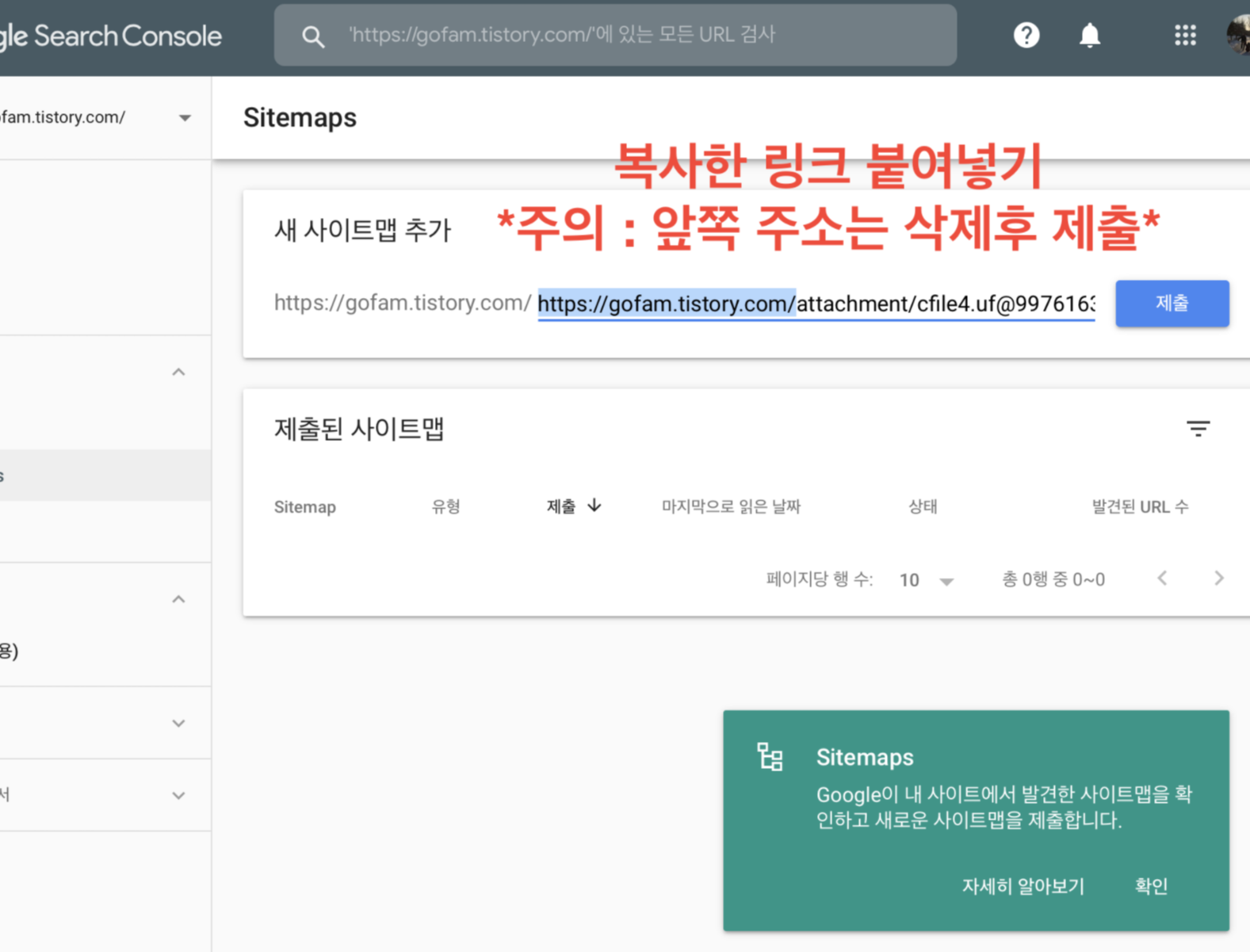Click the sort arrow beside 제출 column
Screen dimensions: 1250x952
pos(594,506)
